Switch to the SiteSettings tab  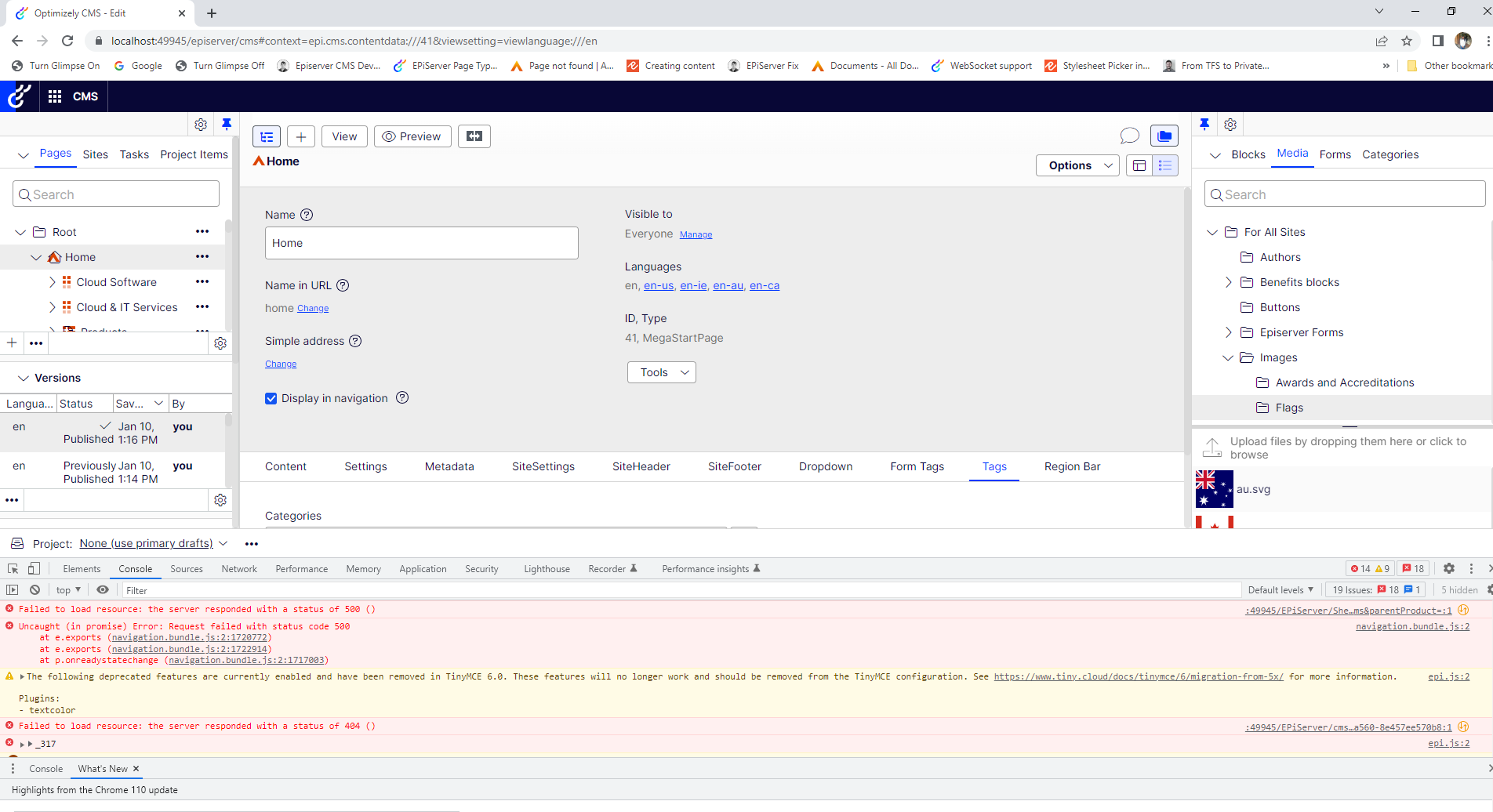pyautogui.click(x=543, y=466)
